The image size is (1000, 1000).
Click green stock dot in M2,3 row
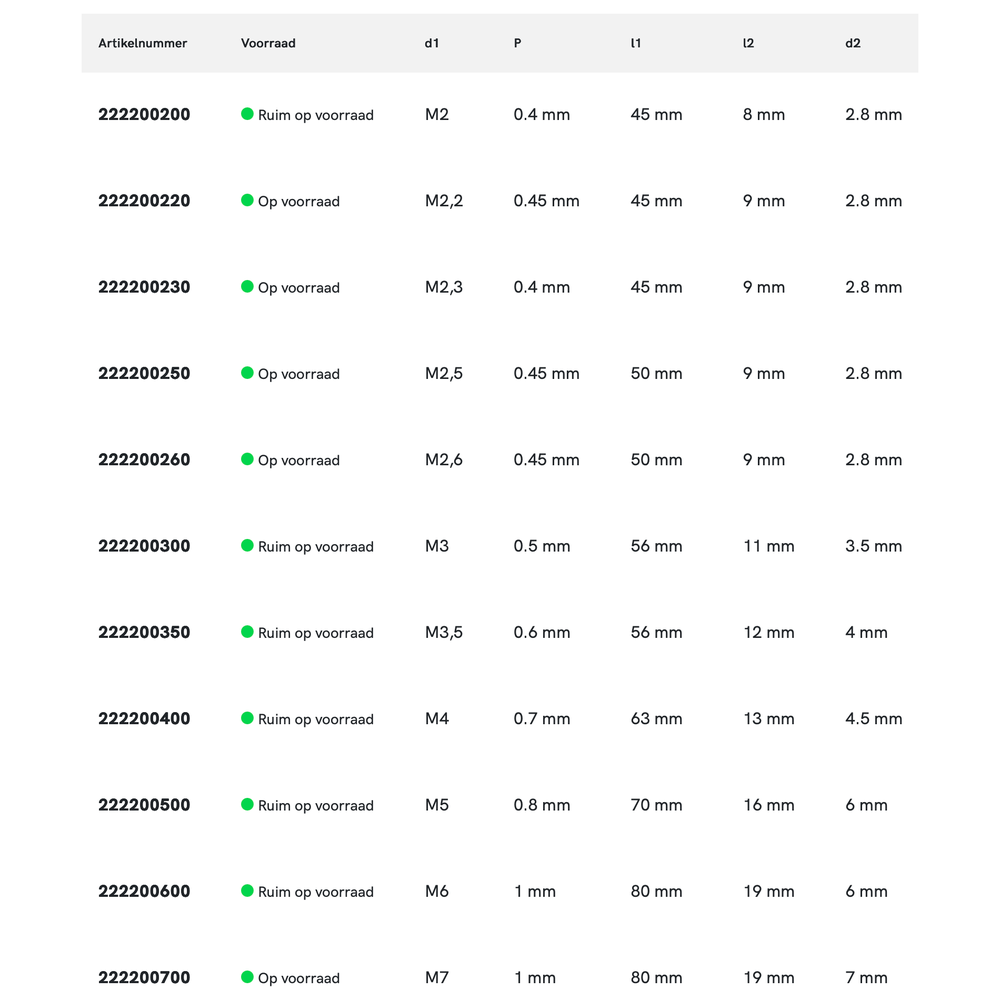(x=247, y=287)
